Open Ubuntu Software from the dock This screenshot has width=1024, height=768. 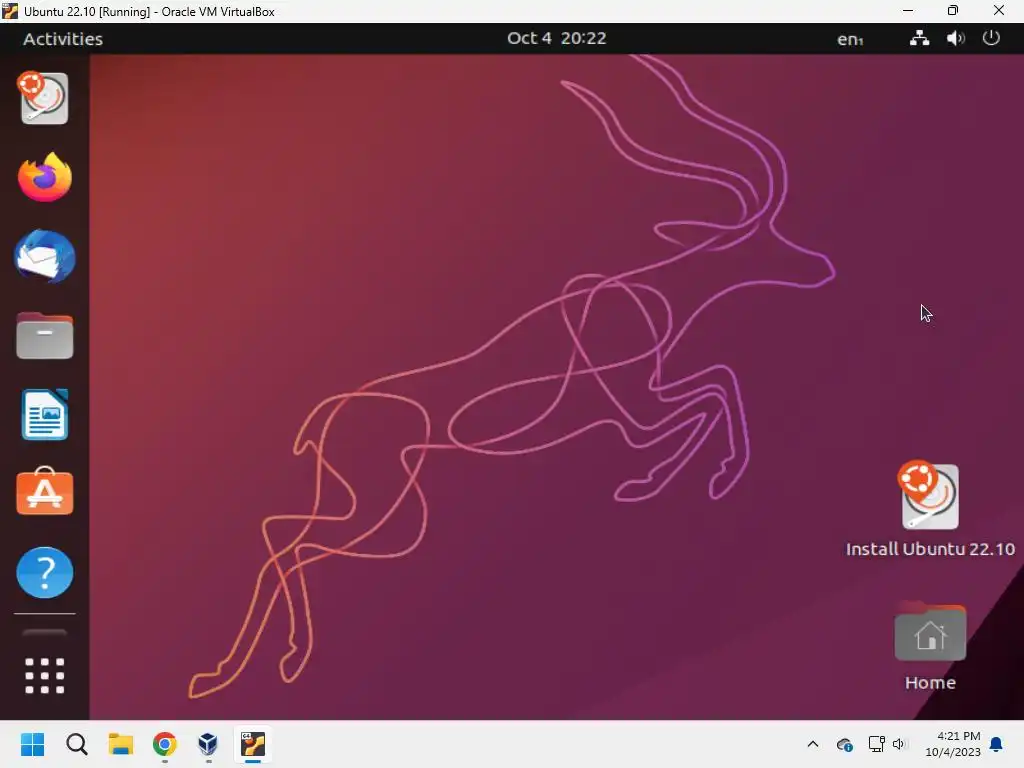tap(44, 492)
